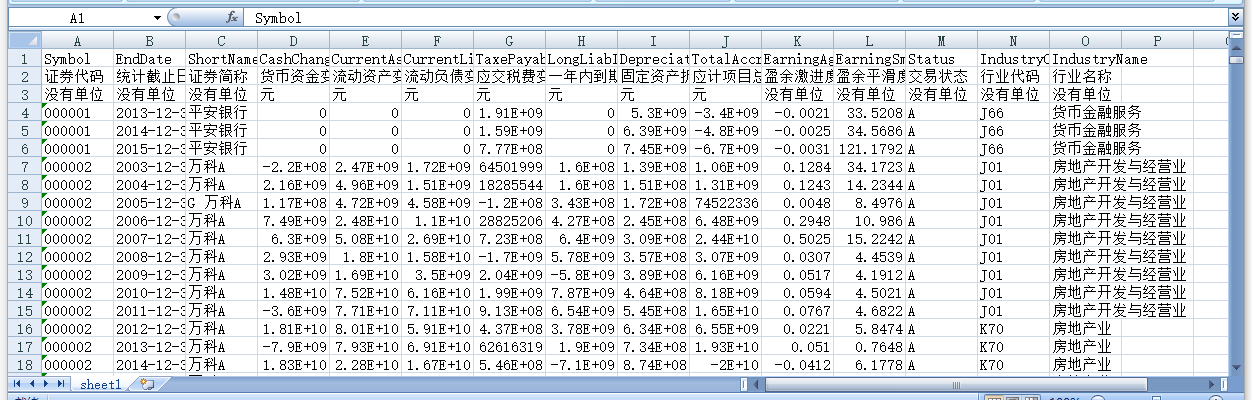Image resolution: width=1252 pixels, height=400 pixels.
Task: Expand the formula bar with chevron
Action: [x=1237, y=18]
